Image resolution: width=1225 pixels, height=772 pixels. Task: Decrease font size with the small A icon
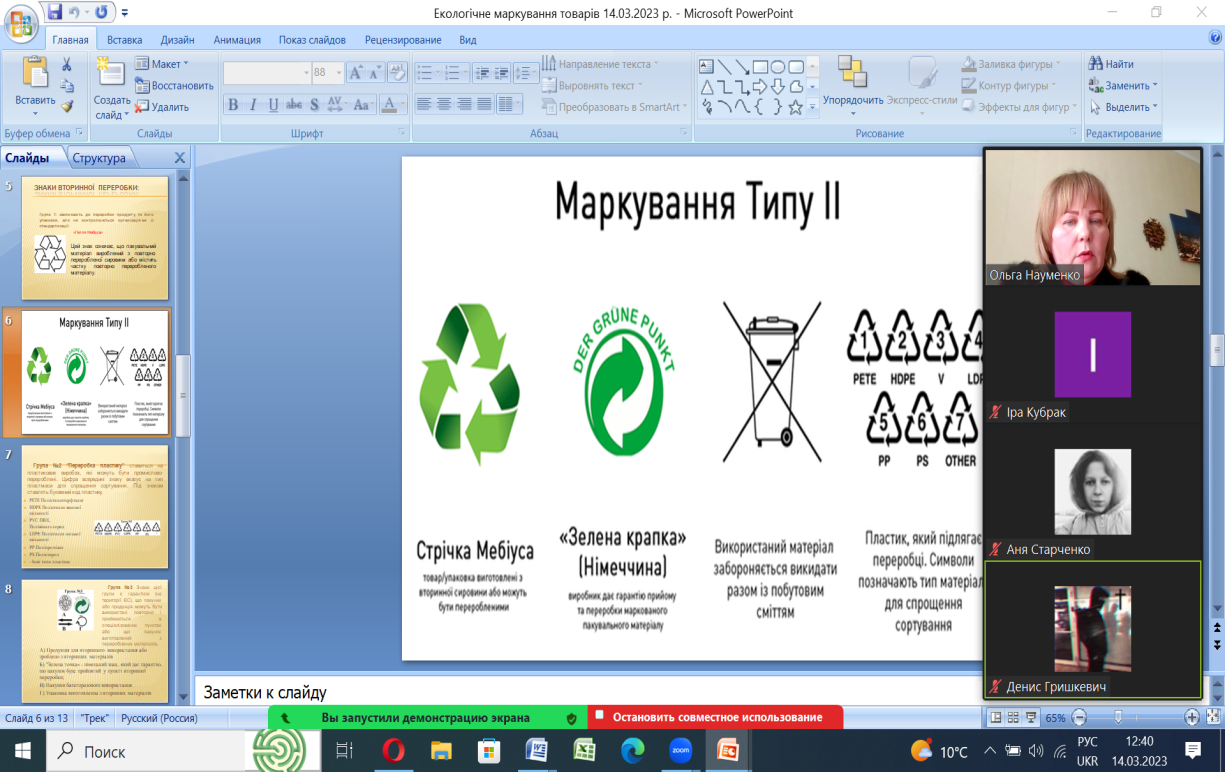[x=375, y=73]
